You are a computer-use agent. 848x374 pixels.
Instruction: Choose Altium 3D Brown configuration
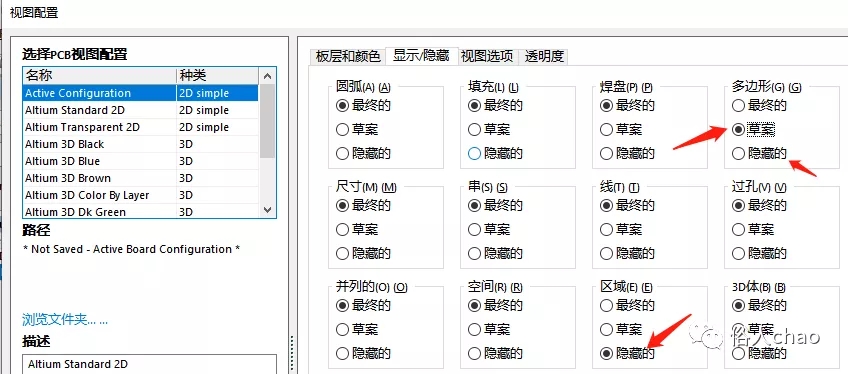(141, 178)
